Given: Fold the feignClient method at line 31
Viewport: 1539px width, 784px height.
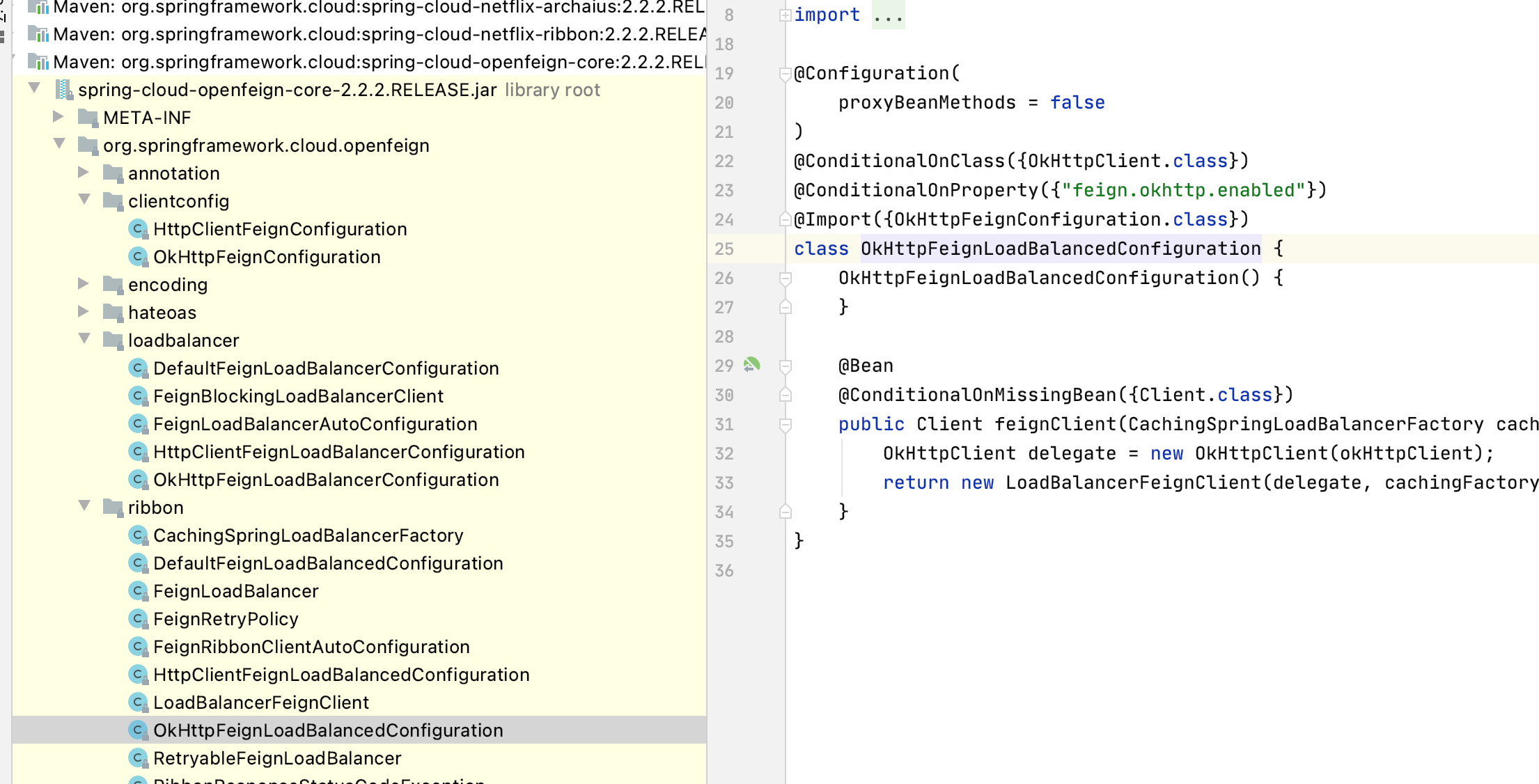Looking at the screenshot, I should 785,424.
